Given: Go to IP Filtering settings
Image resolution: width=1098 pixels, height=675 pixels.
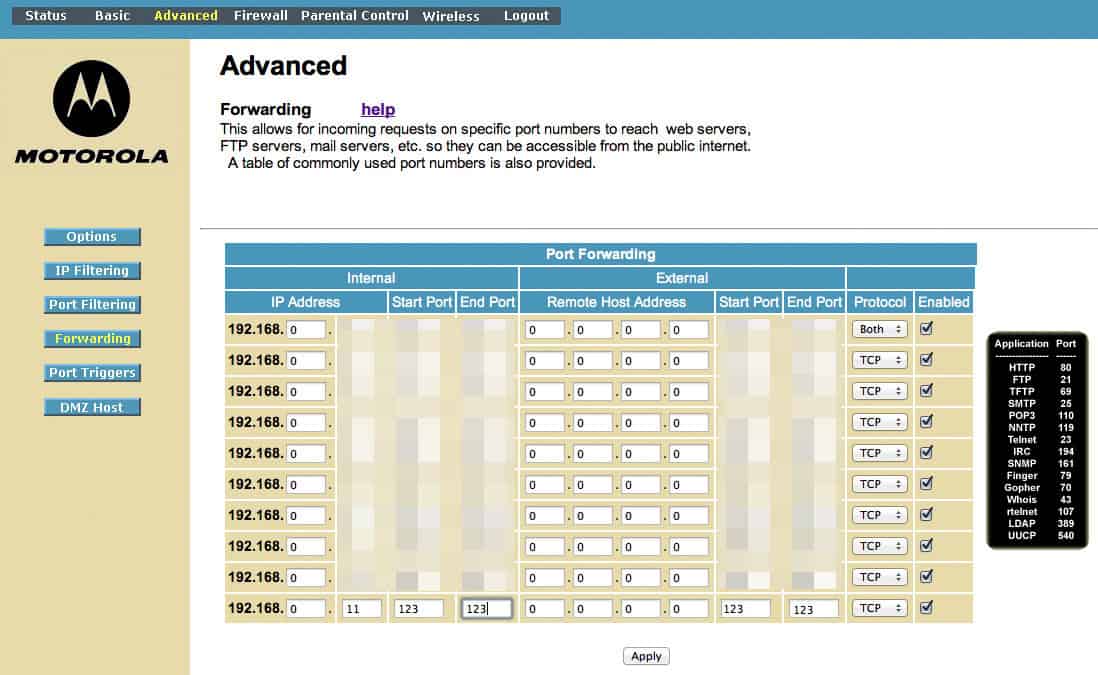Looking at the screenshot, I should [x=92, y=271].
